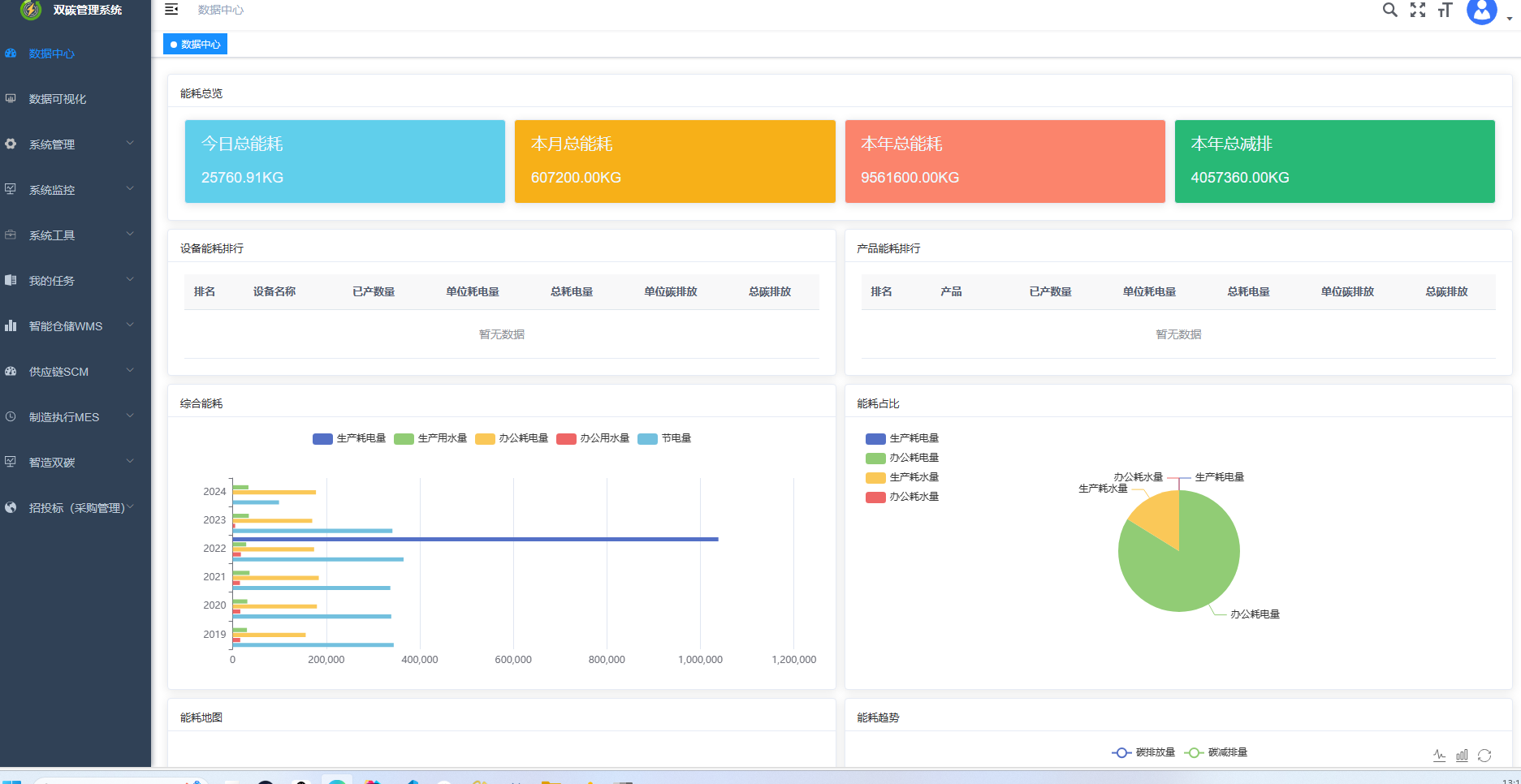
Task: Select the 智能仓储WMS sidebar label
Action: (x=66, y=326)
